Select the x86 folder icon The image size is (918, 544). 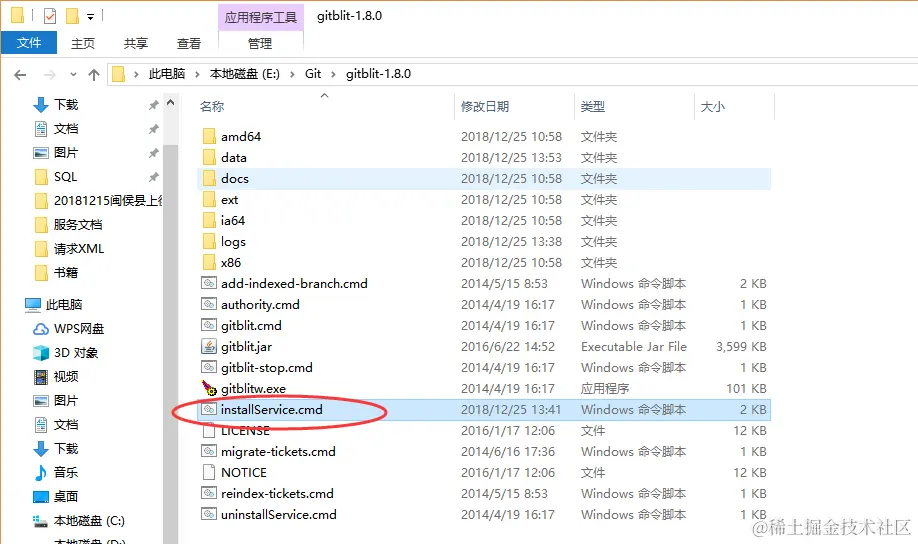(x=209, y=263)
